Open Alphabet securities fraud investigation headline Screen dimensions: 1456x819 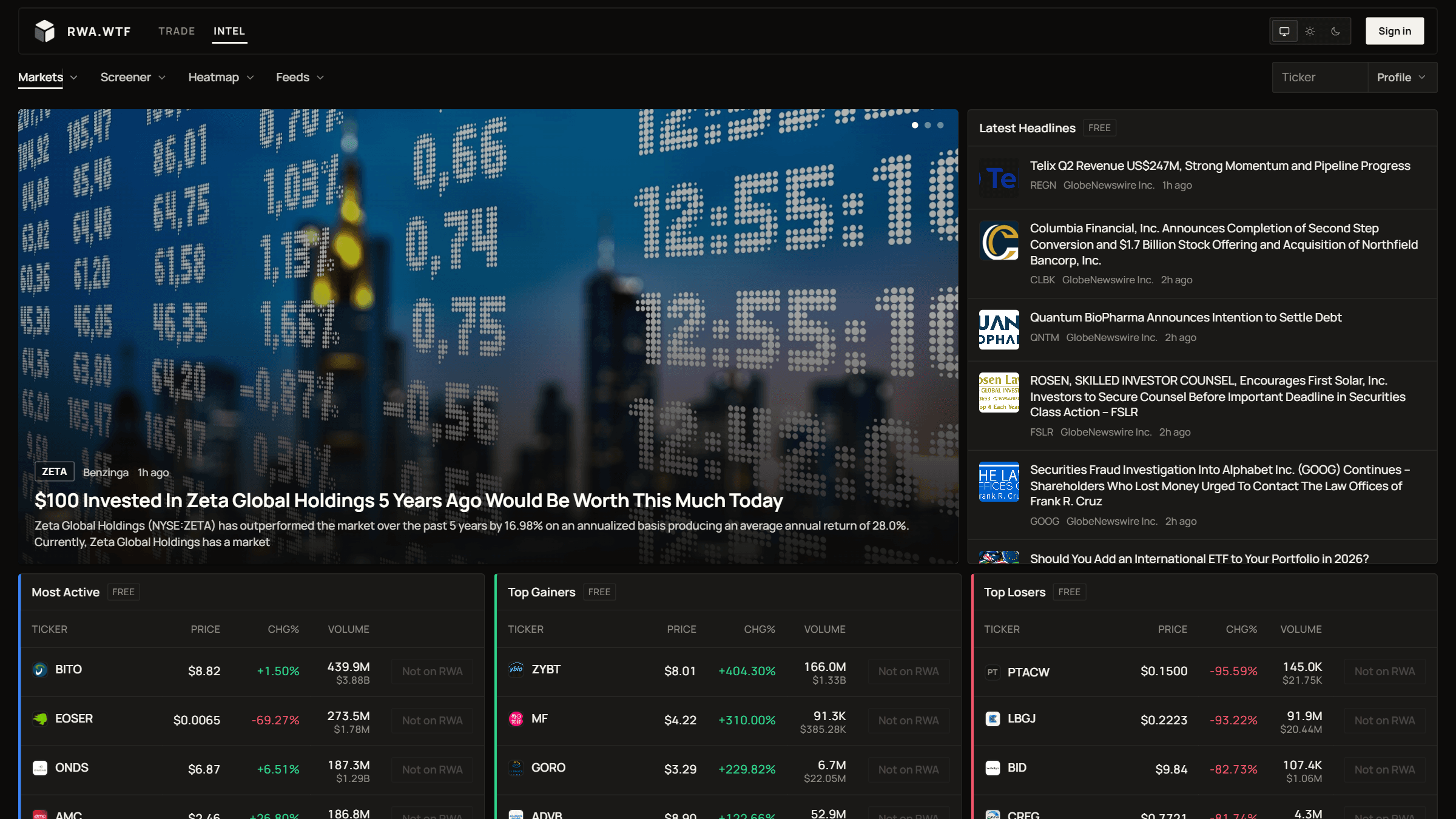coord(1220,485)
